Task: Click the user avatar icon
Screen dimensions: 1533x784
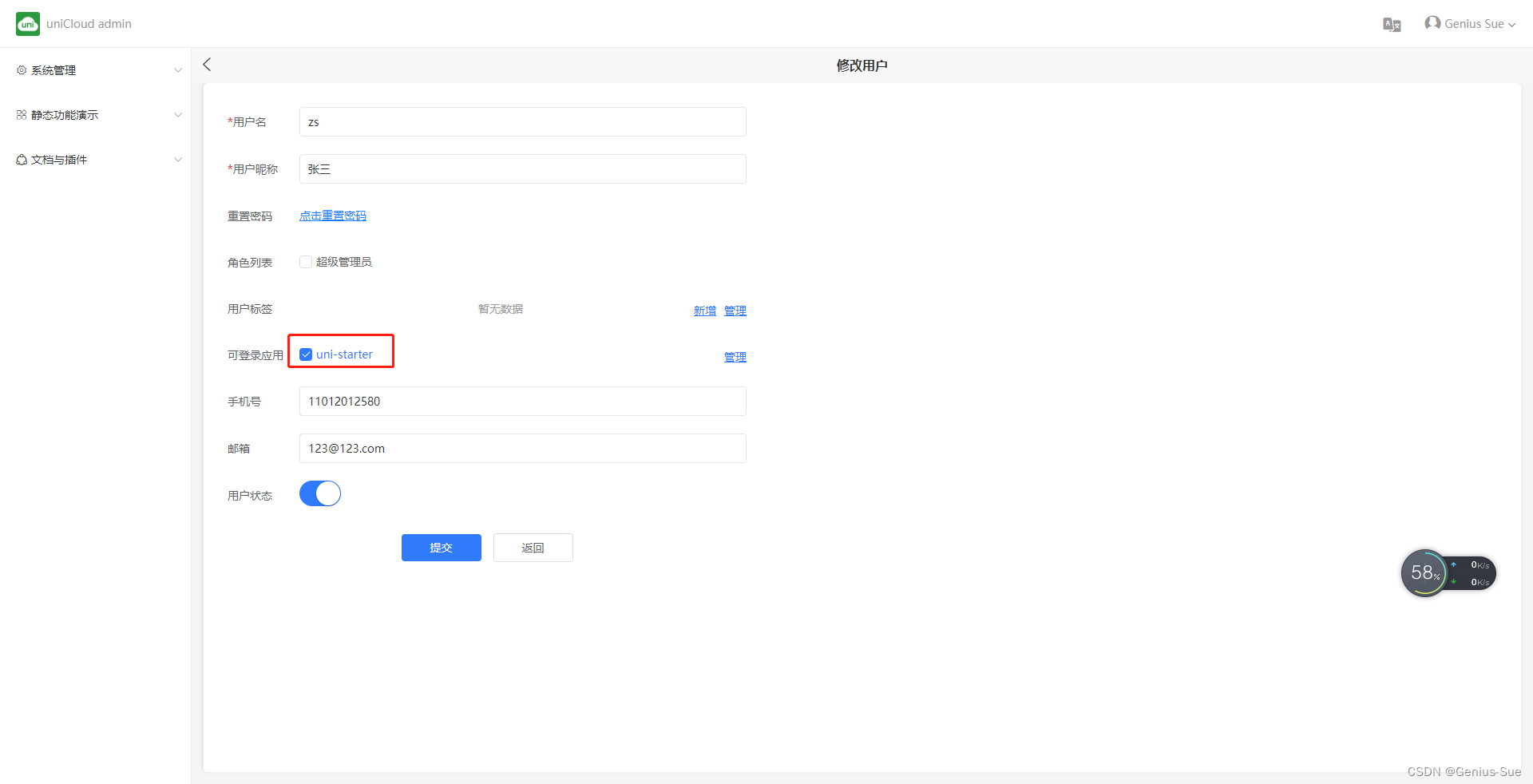Action: pos(1432,23)
